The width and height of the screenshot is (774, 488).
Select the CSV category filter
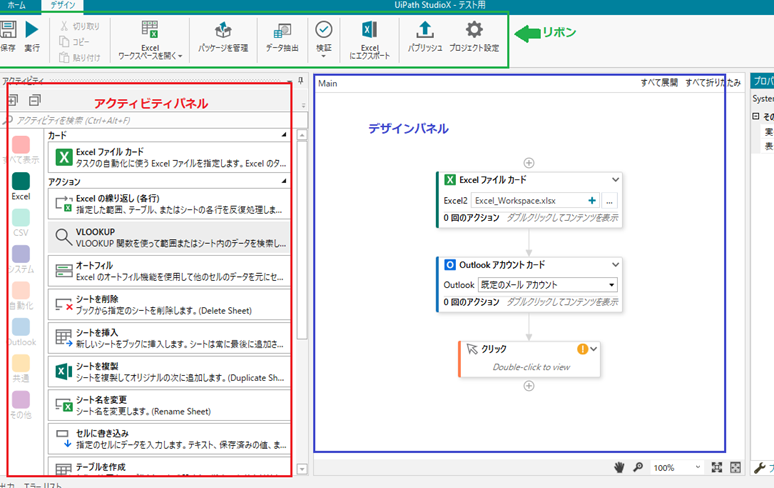tap(21, 223)
